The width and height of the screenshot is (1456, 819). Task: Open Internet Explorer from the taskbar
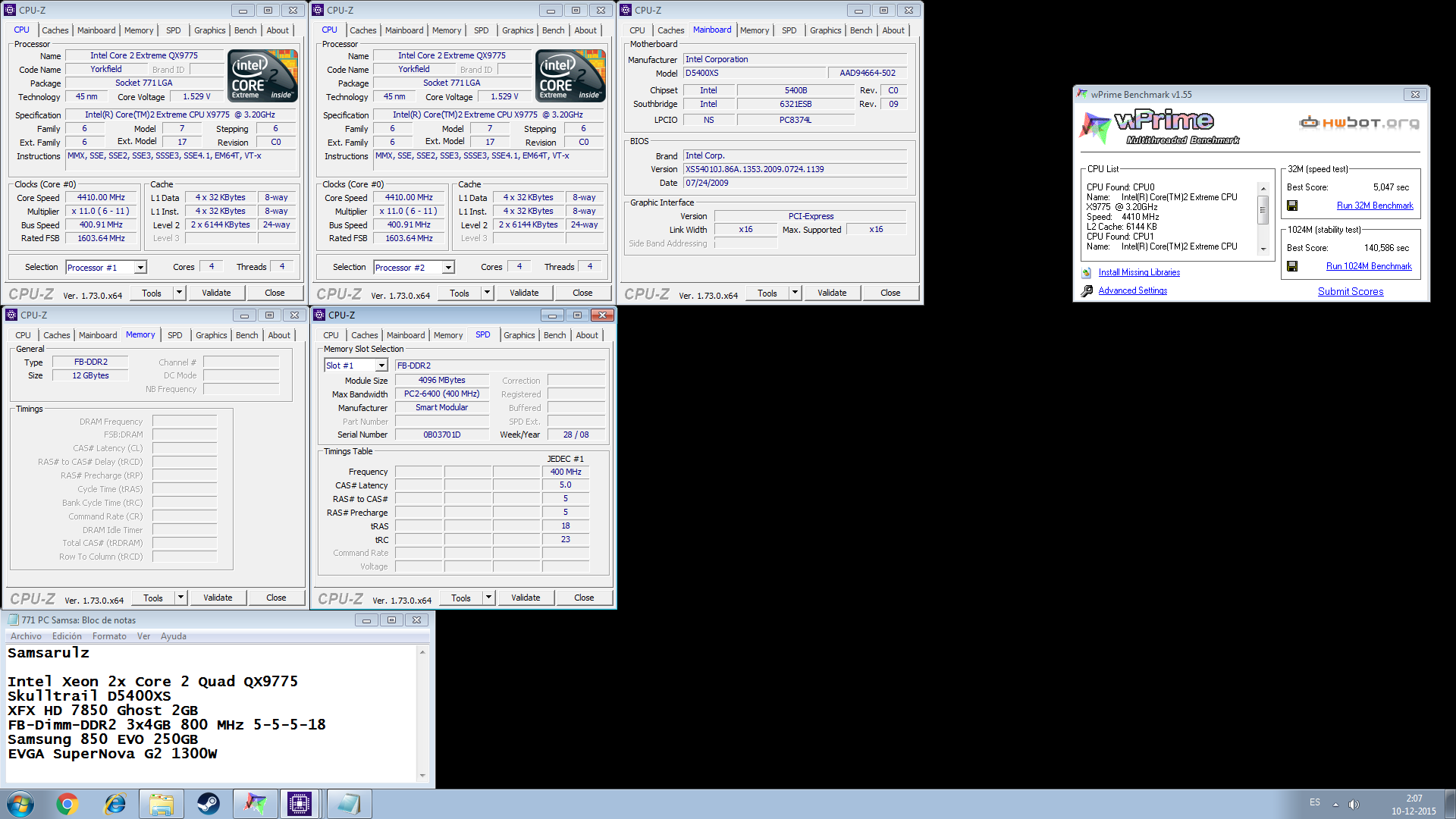[x=115, y=804]
